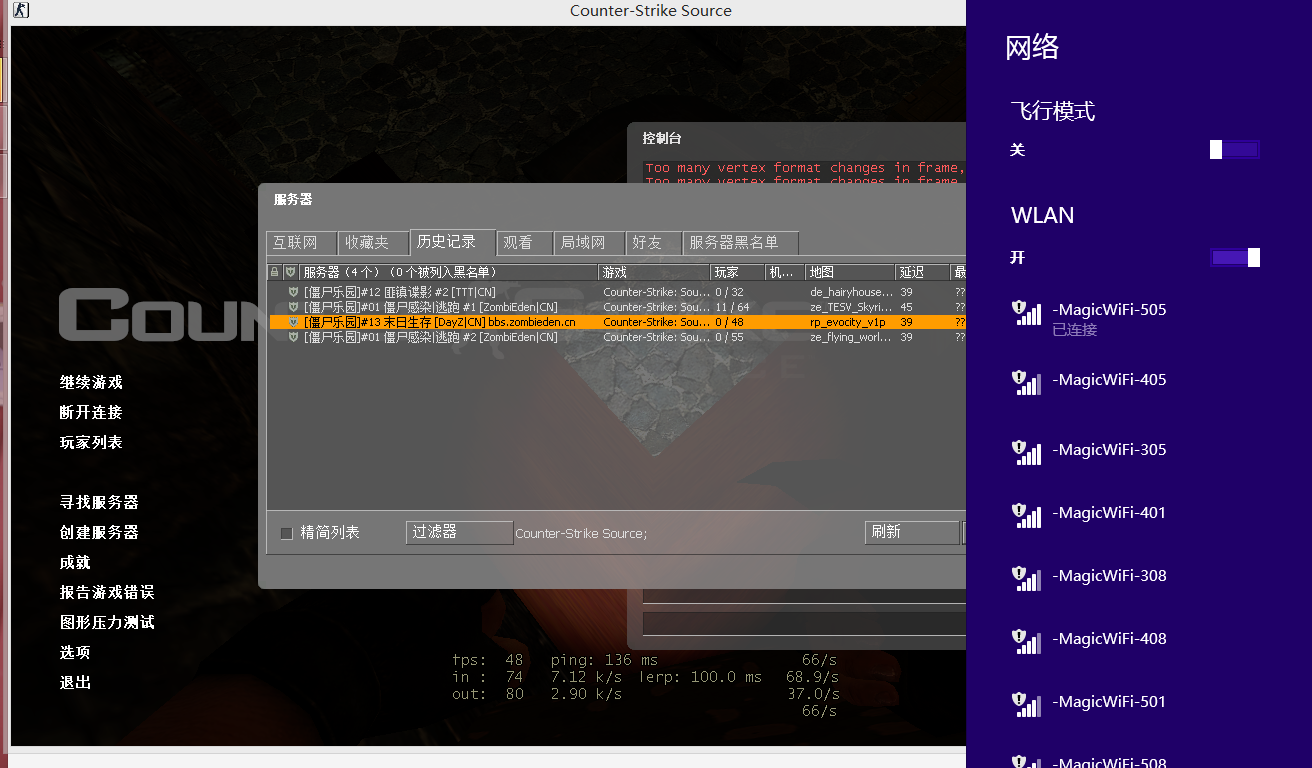Open 玩家列表 from the main menu
Screen dimensions: 1312x768
pyautogui.click(x=91, y=443)
